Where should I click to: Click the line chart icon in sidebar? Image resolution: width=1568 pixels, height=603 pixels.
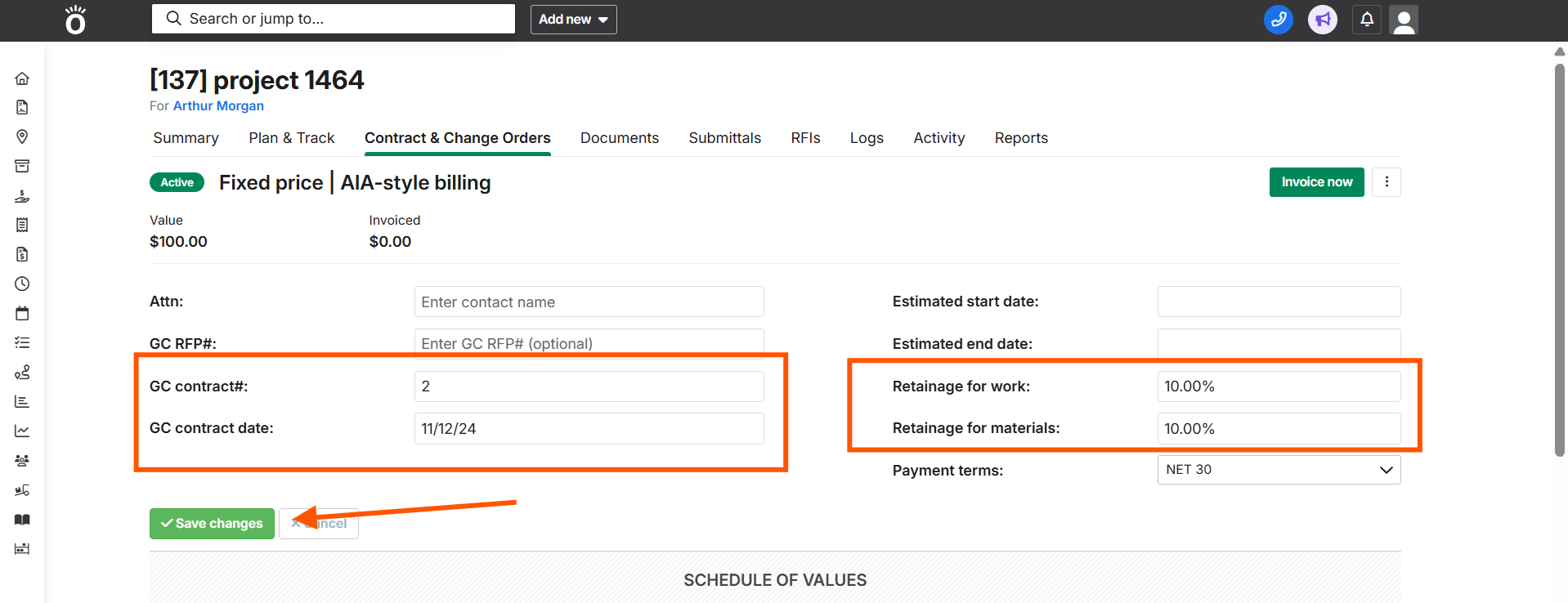coord(22,431)
